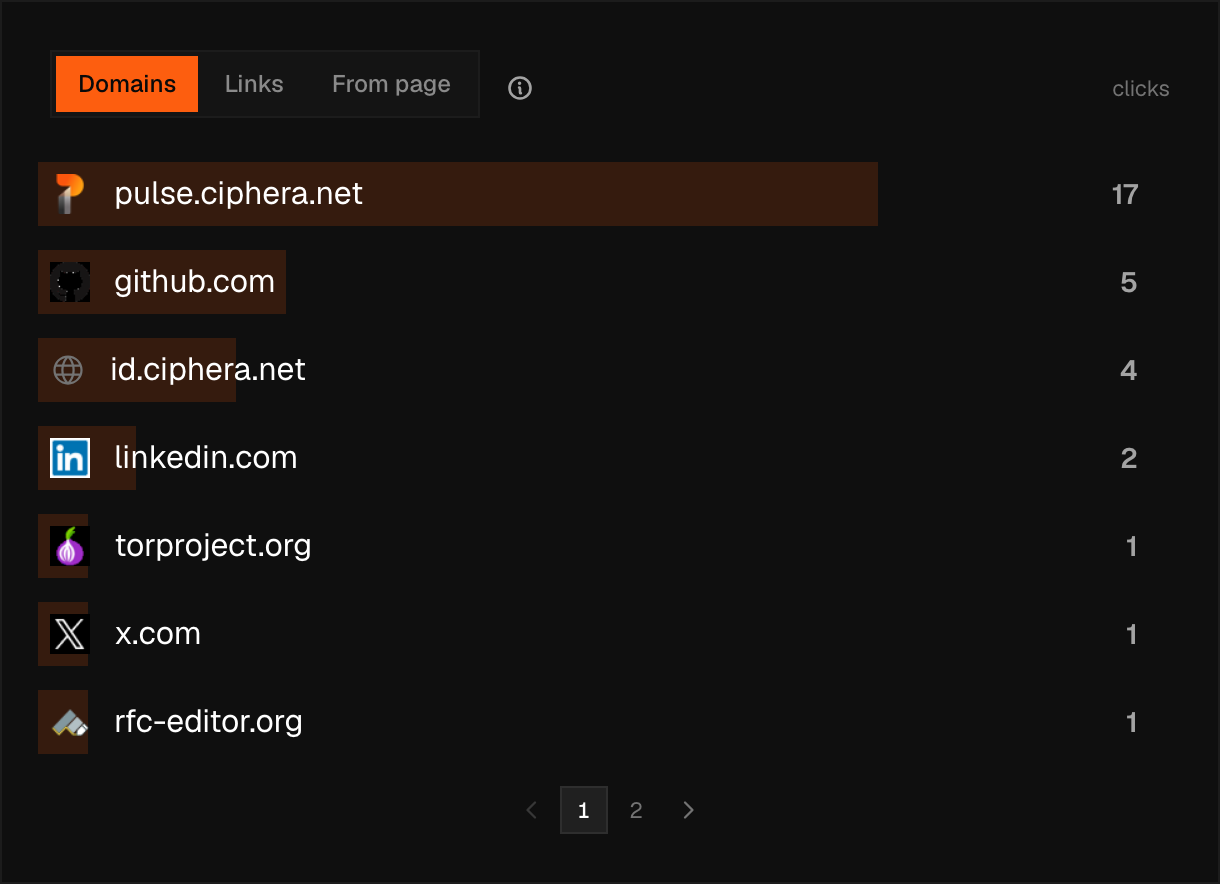Switch to the Links tab

coord(254,84)
